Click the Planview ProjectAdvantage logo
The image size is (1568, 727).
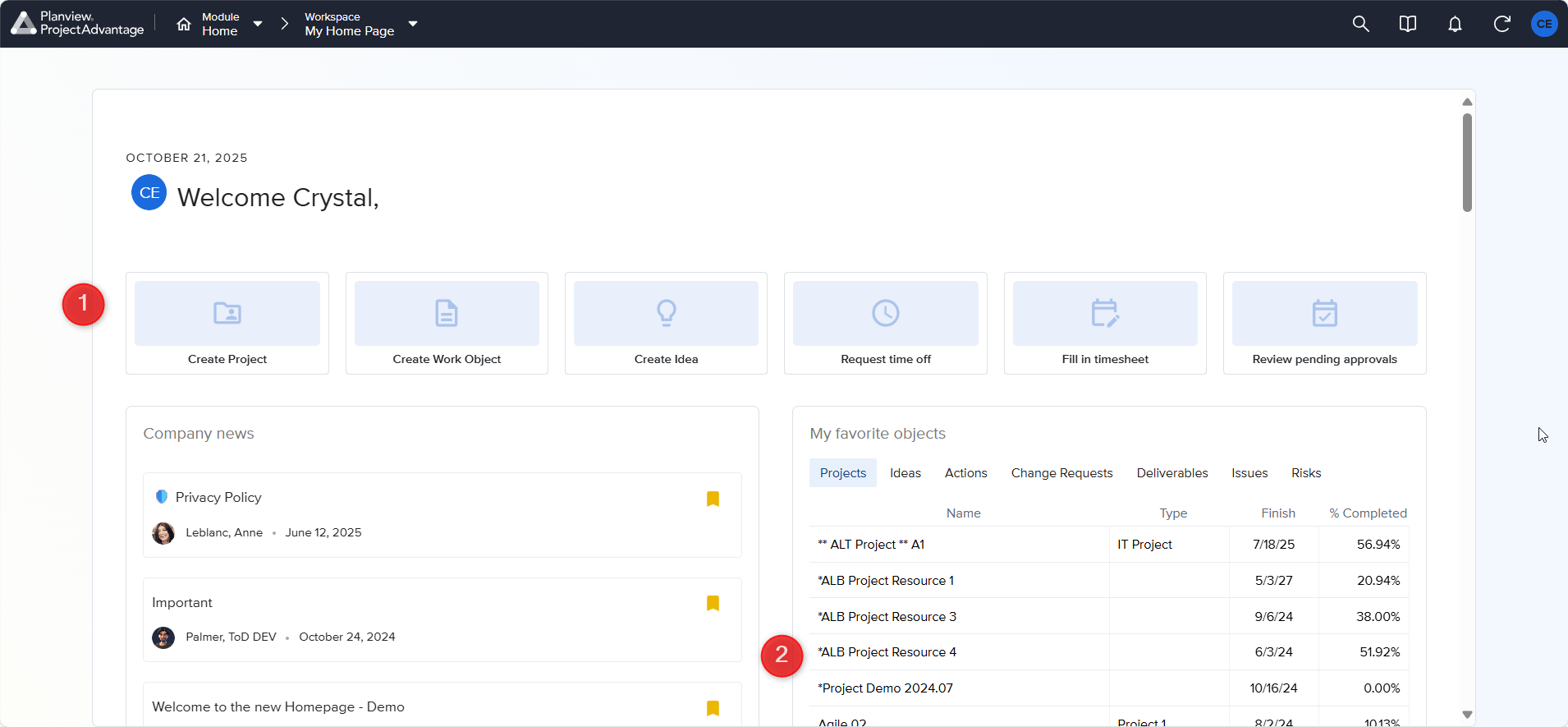coord(77,24)
